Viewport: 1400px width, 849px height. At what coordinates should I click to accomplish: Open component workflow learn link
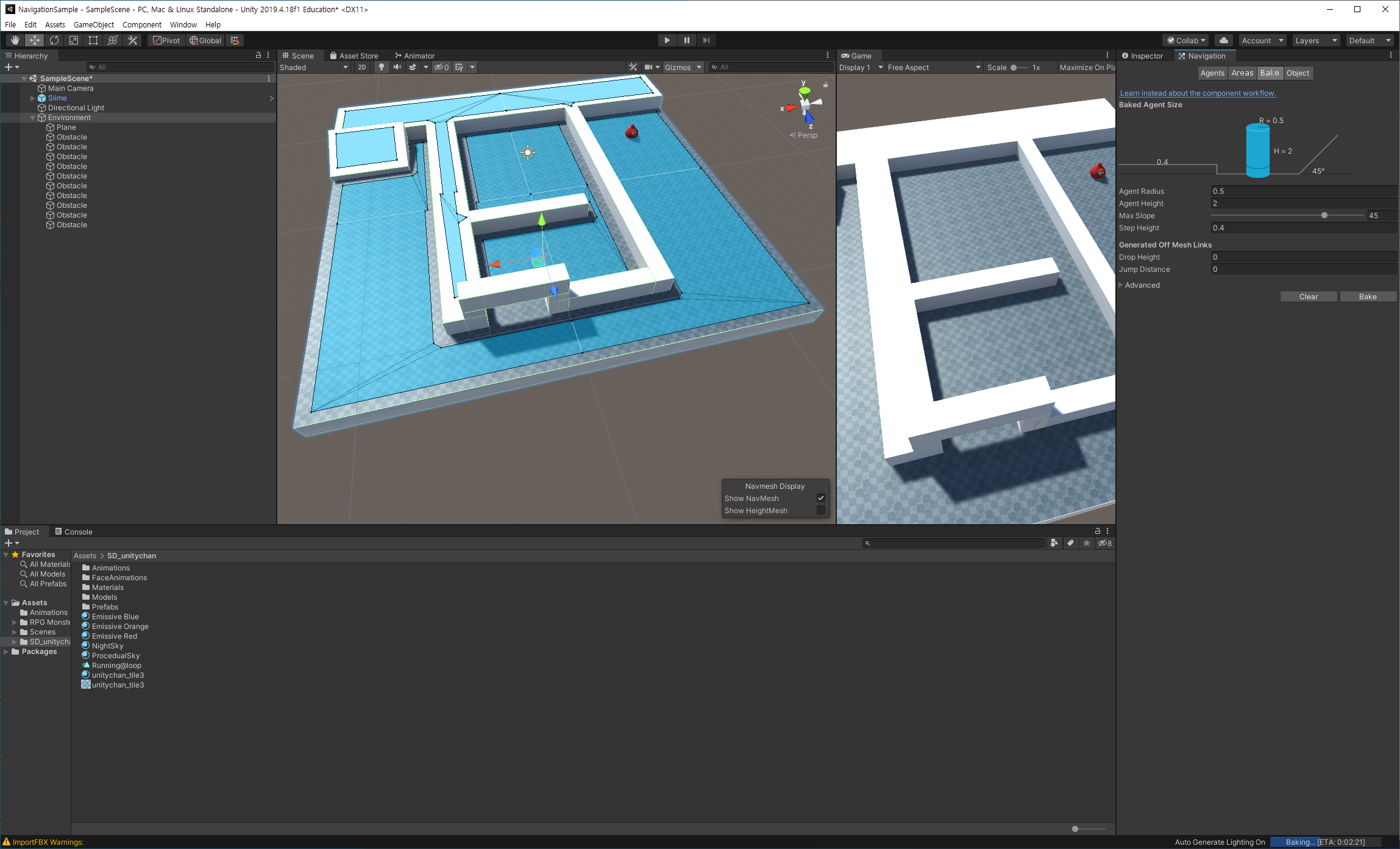coord(1197,93)
